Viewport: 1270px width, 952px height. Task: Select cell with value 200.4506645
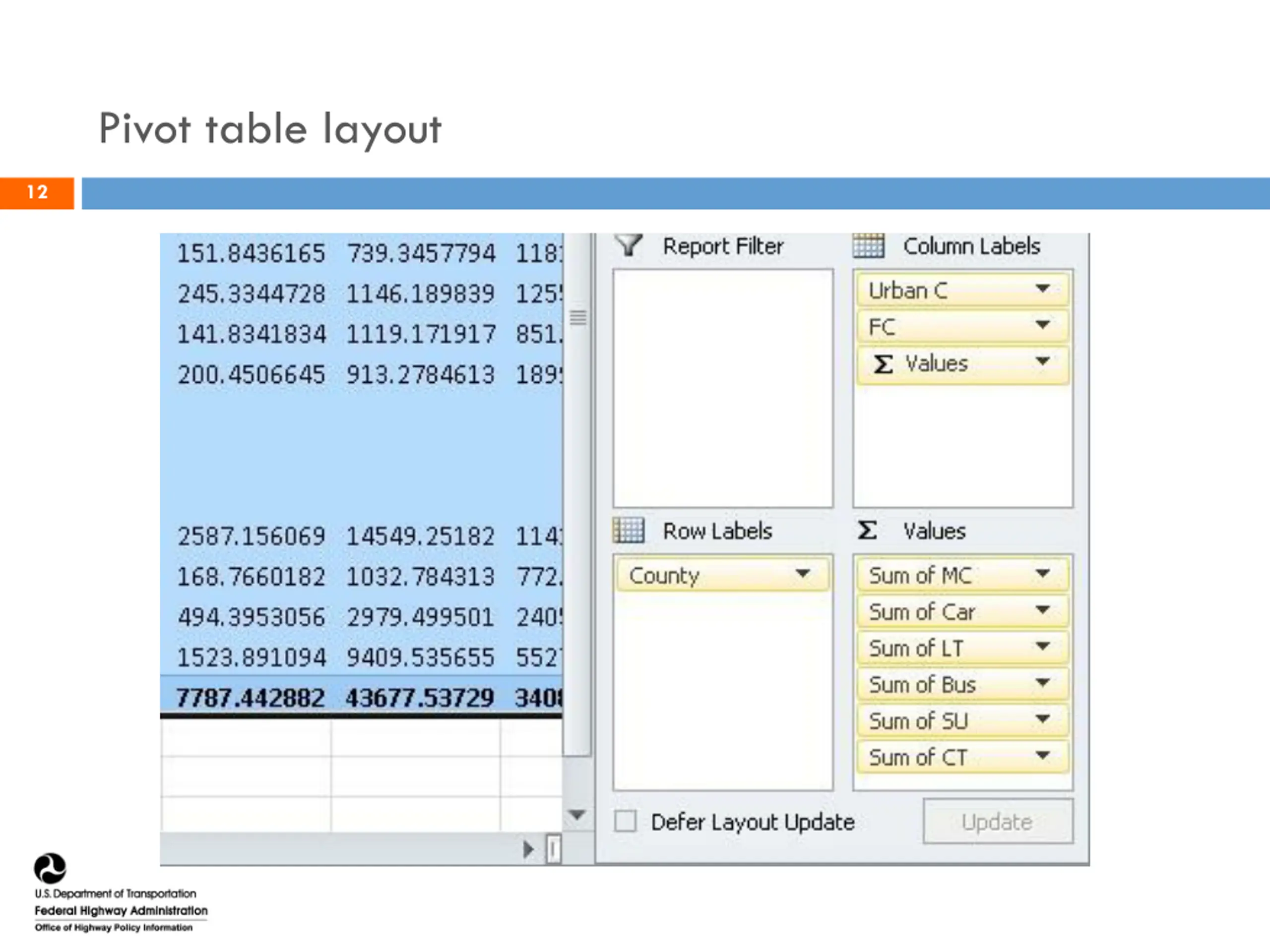[x=251, y=375]
